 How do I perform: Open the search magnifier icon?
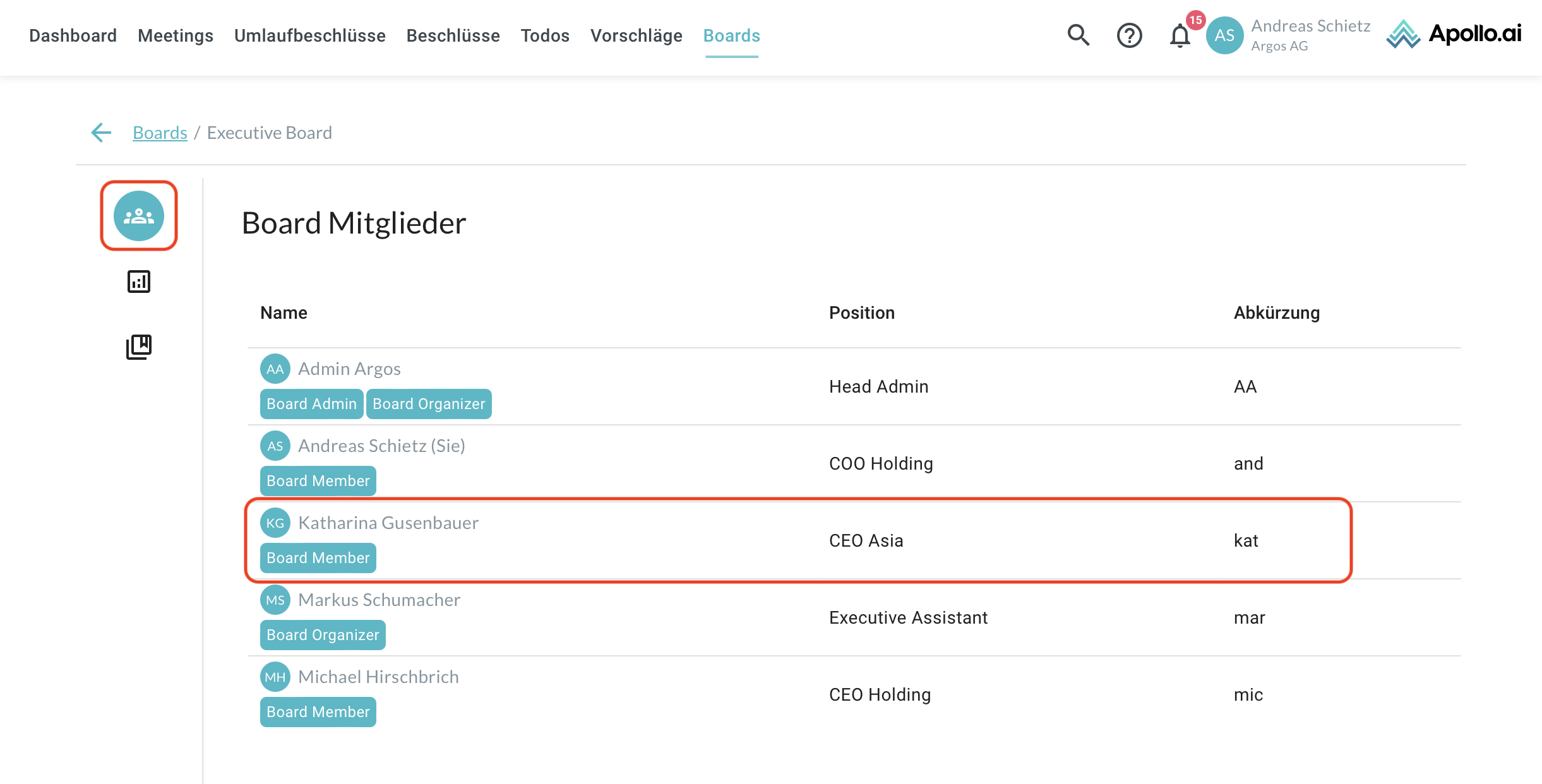pos(1078,35)
